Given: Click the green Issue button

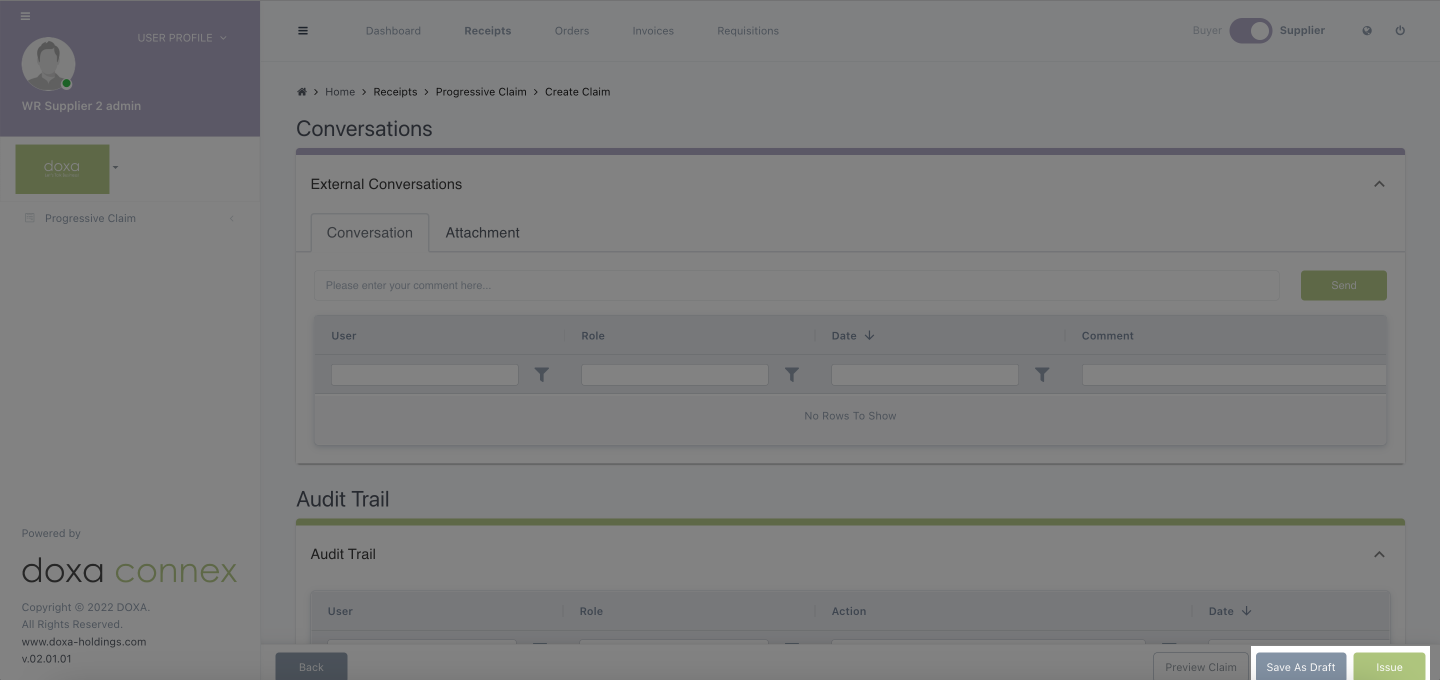Looking at the screenshot, I should point(1389,667).
